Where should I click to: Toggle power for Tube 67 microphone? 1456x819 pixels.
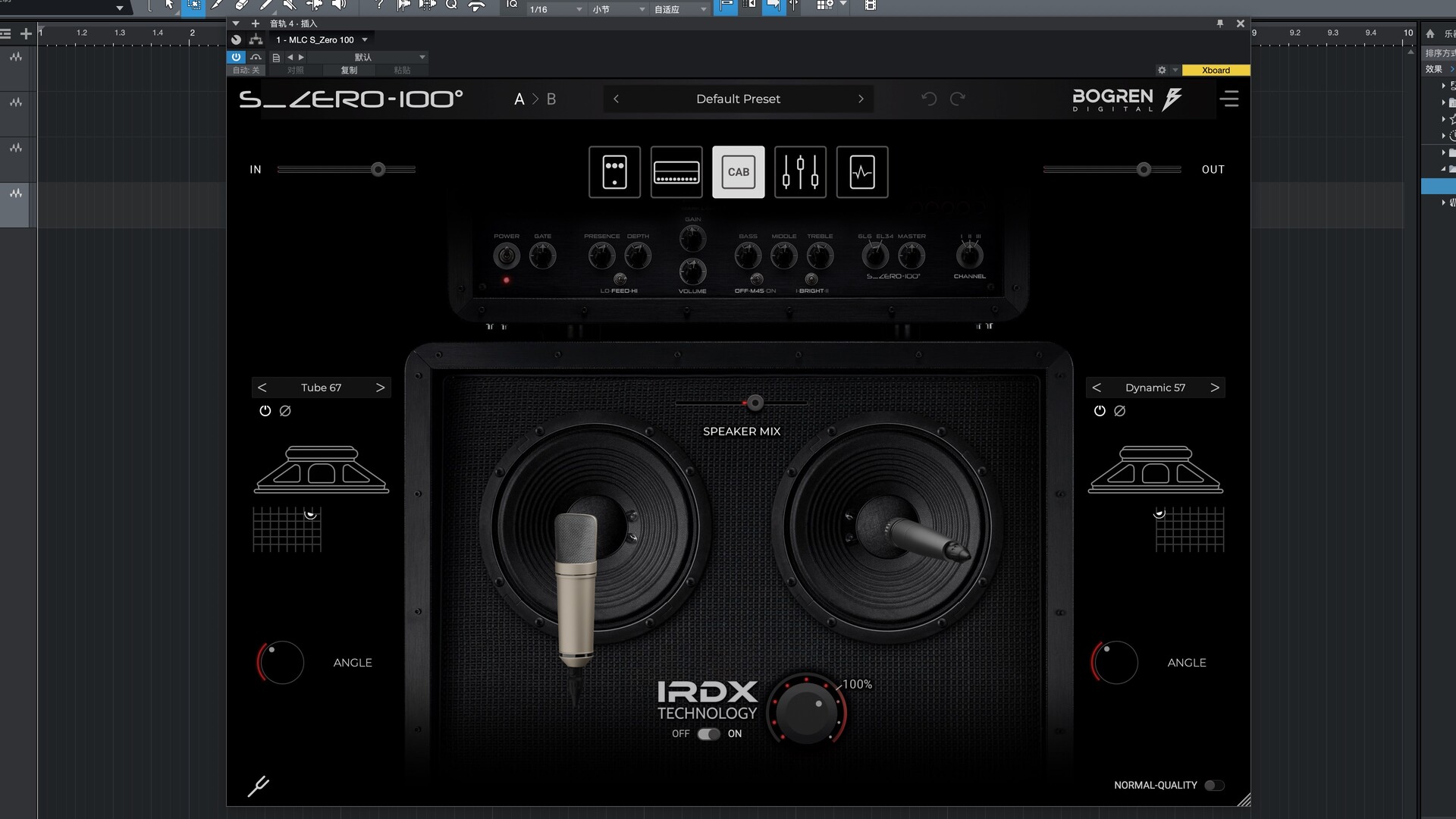(x=265, y=410)
